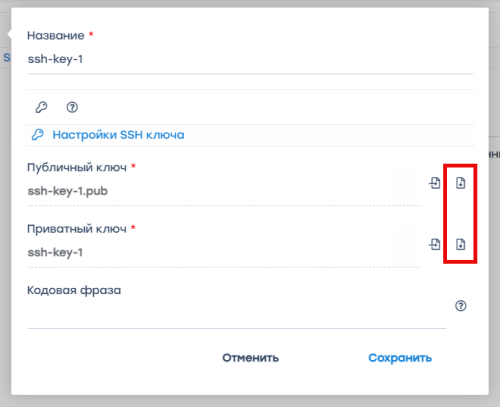500x407 pixels.
Task: Click the Публичный ключ label
Action: click(x=77, y=167)
